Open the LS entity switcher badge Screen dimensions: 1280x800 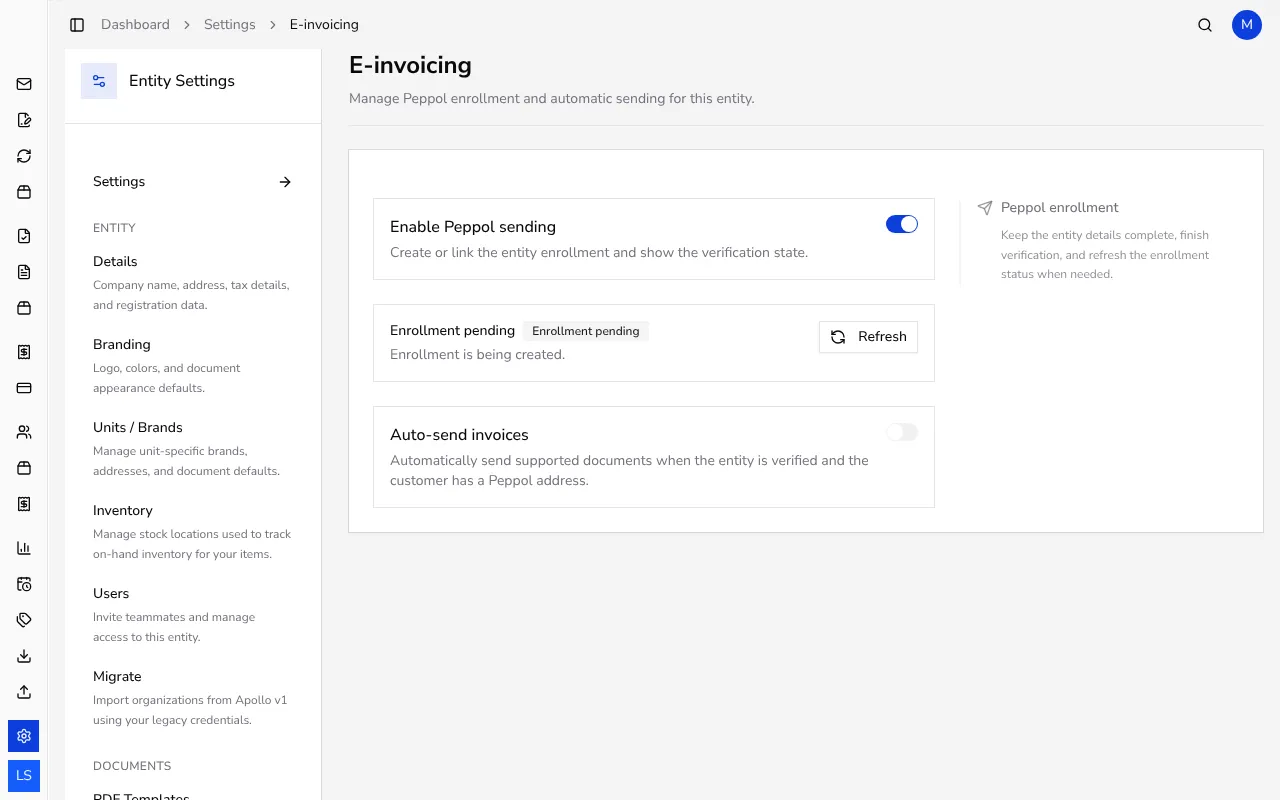[x=24, y=776]
